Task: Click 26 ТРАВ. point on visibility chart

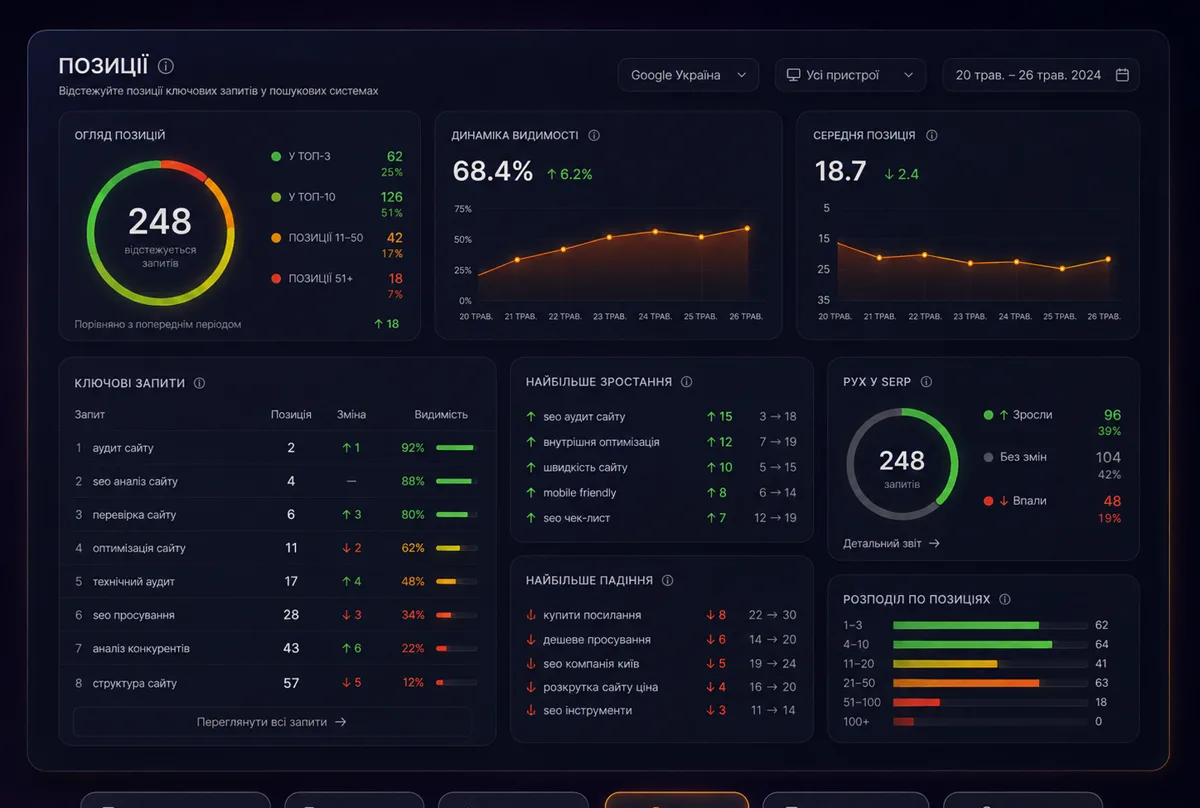Action: (x=746, y=228)
